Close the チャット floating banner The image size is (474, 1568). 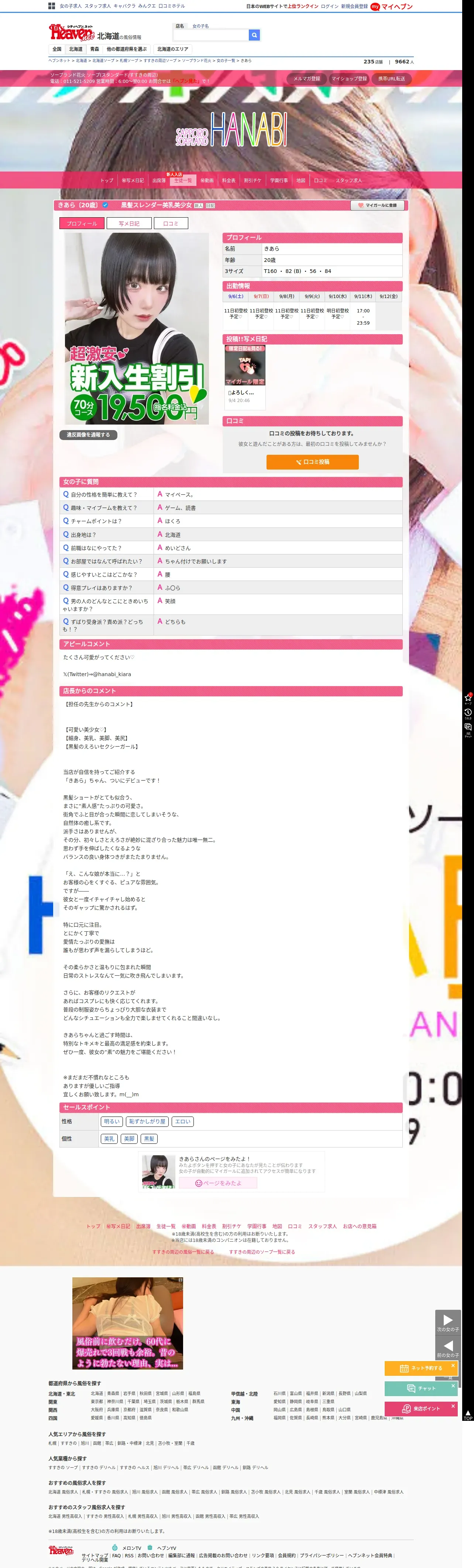453,1386
